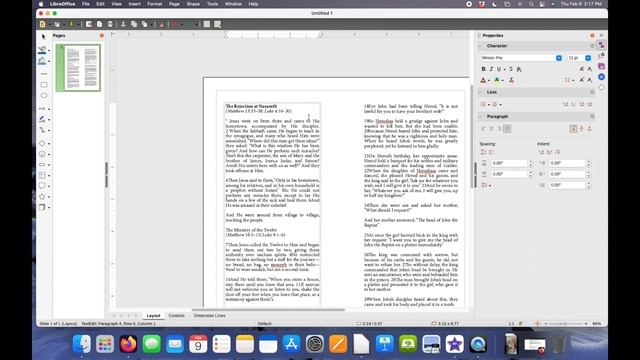This screenshot has width=640, height=360.
Task: Click the Line Color tool icon
Action: (42, 50)
